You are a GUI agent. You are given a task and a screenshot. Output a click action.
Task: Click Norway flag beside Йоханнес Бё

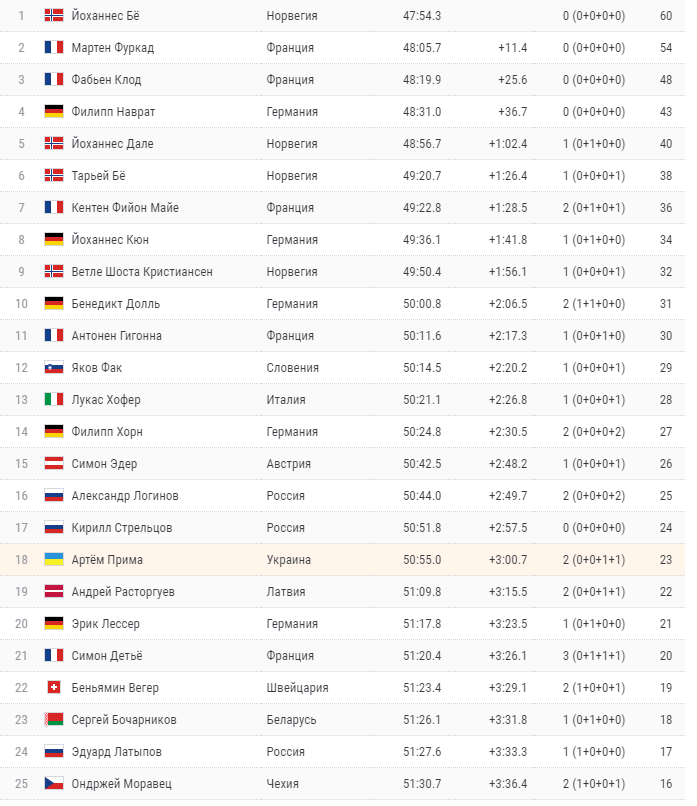(x=53, y=15)
